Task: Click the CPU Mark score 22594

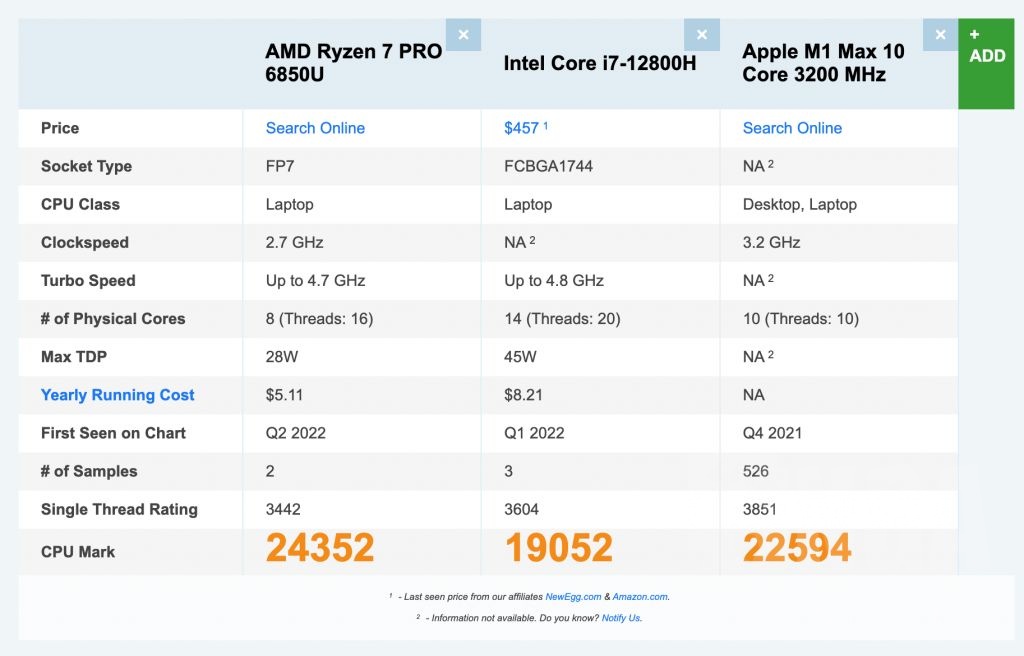Action: (797, 548)
